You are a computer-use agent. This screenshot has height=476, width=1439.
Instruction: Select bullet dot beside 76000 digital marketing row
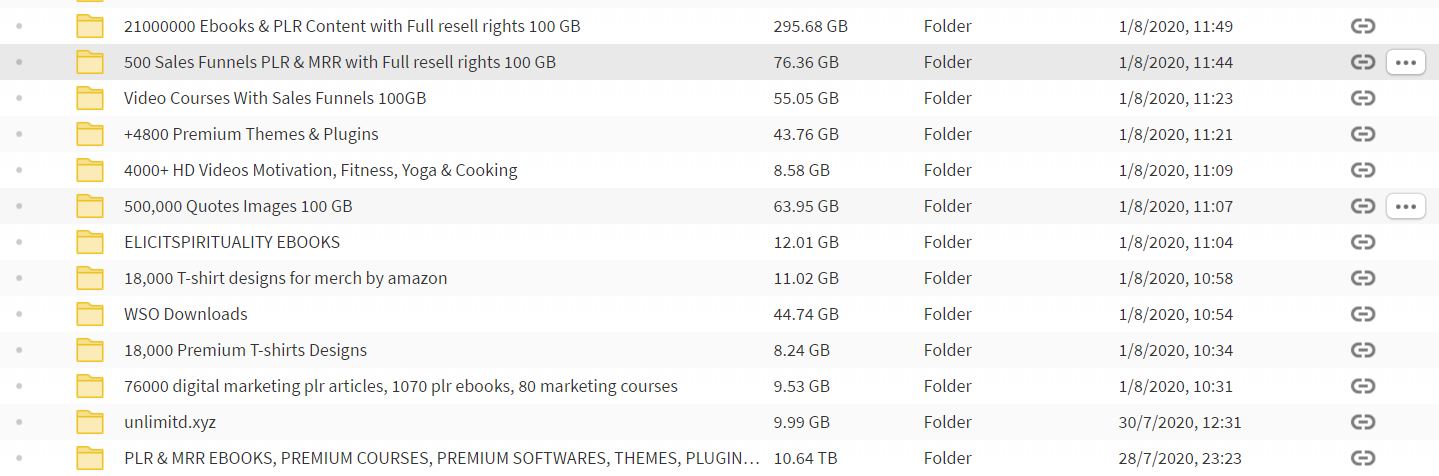pyautogui.click(x=19, y=386)
